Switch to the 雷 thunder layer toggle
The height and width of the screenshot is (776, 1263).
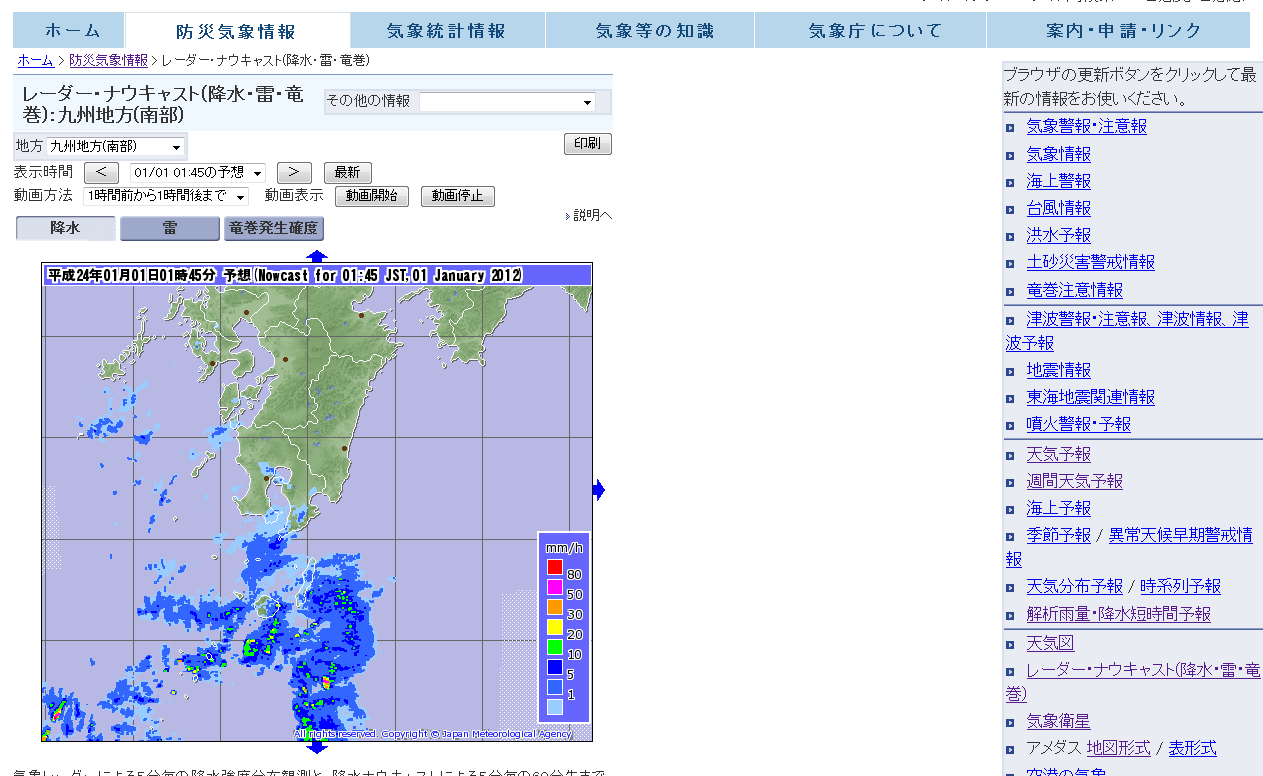click(170, 228)
